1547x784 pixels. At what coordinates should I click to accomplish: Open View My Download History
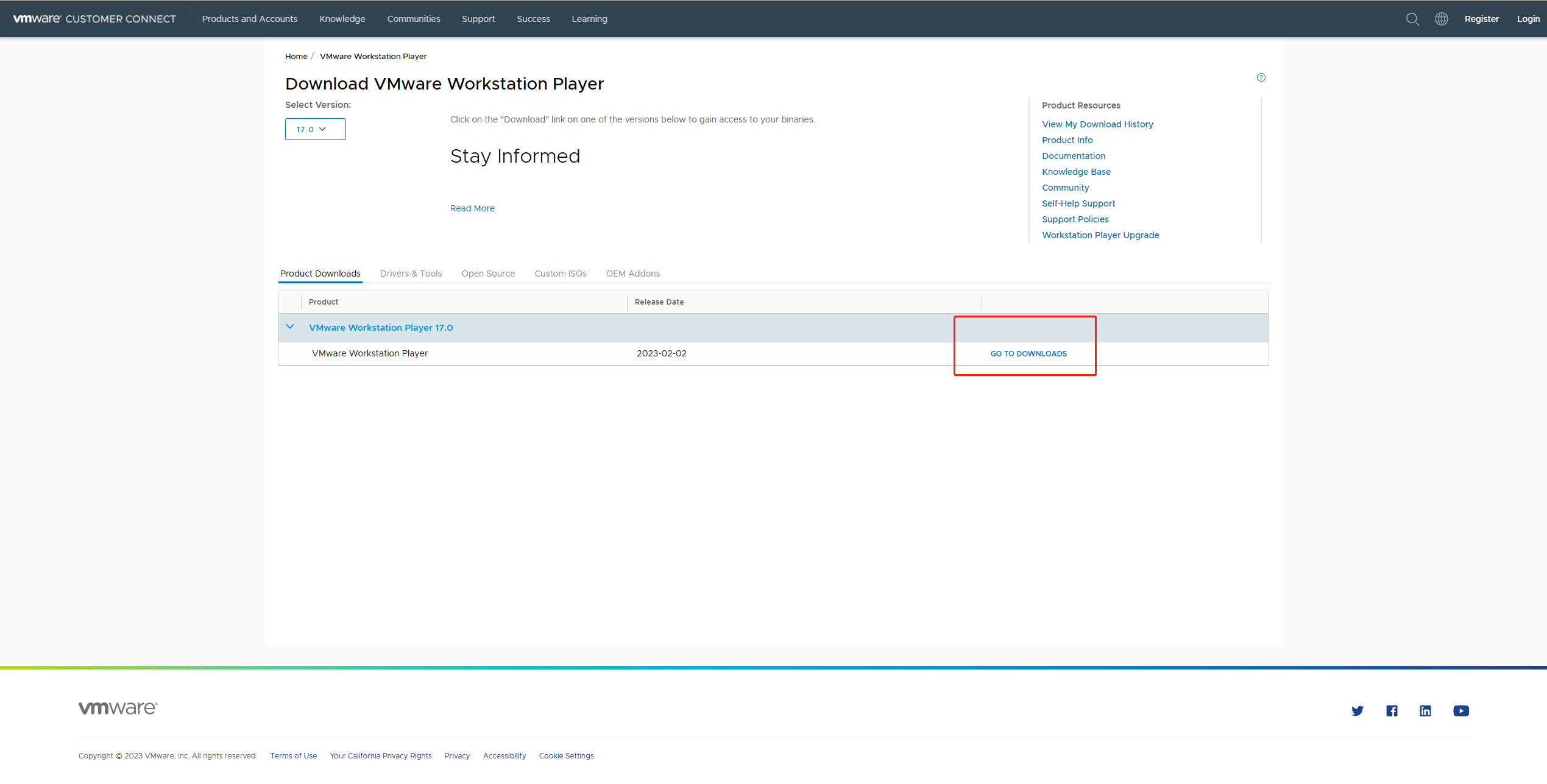tap(1097, 124)
